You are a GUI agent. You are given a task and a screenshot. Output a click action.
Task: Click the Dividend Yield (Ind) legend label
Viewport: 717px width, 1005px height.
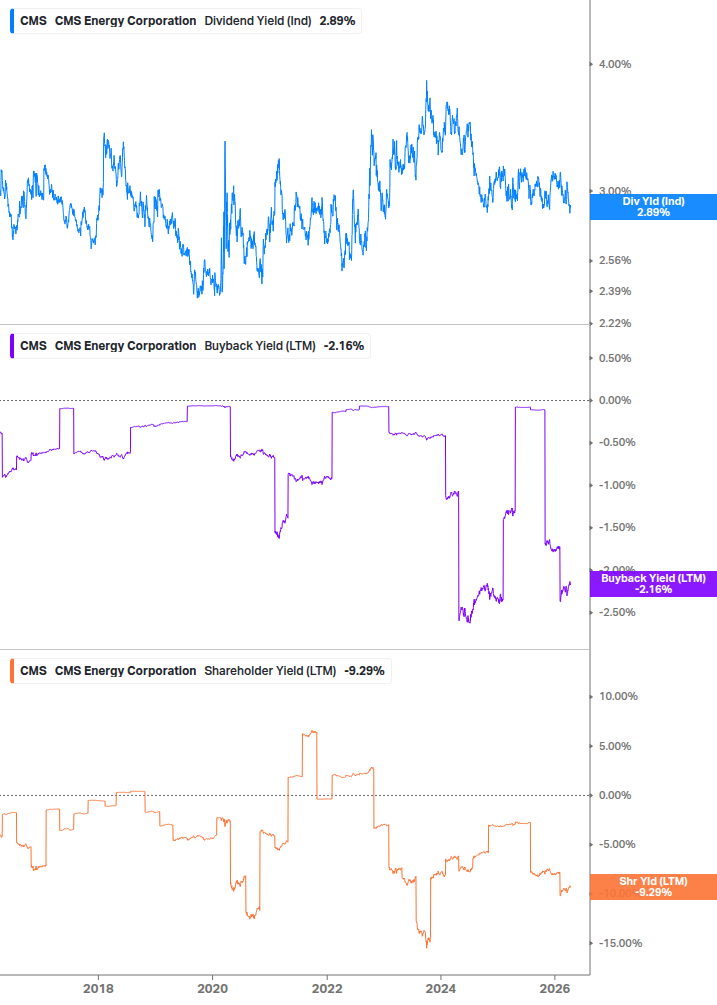pos(258,21)
